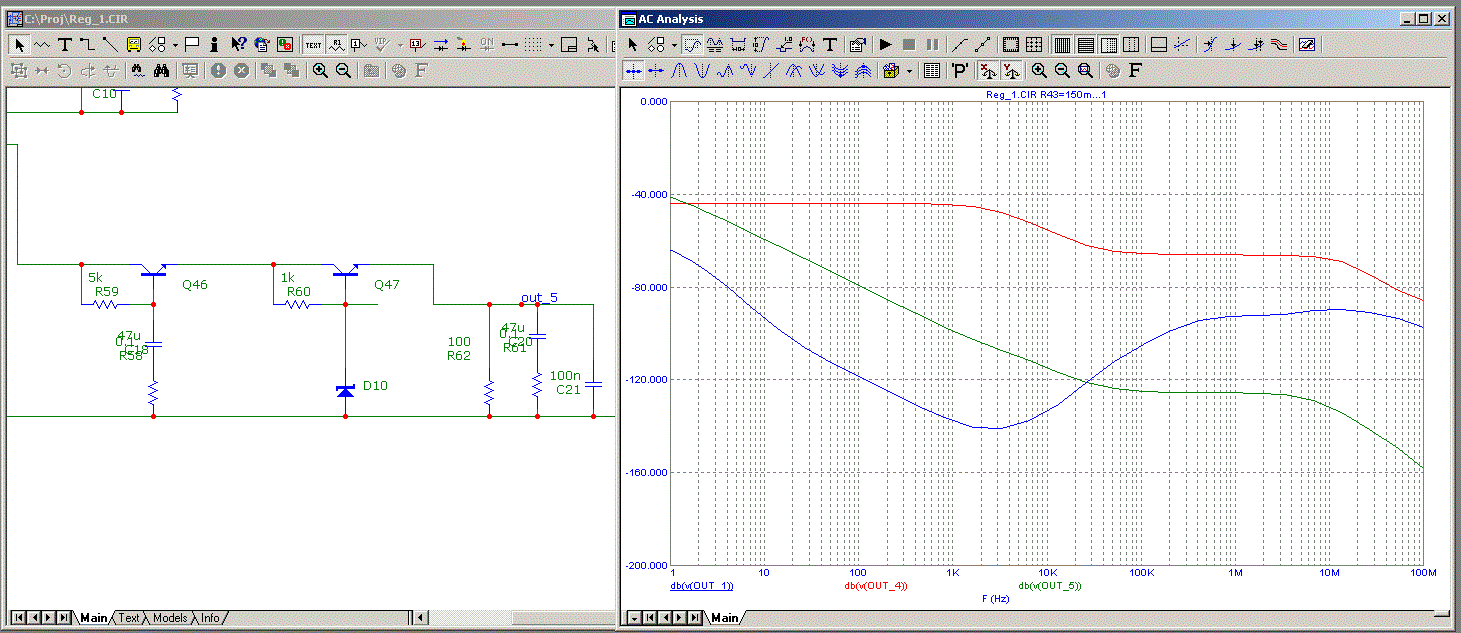Select the Info mode tool
This screenshot has height=633, width=1461.
tap(214, 44)
